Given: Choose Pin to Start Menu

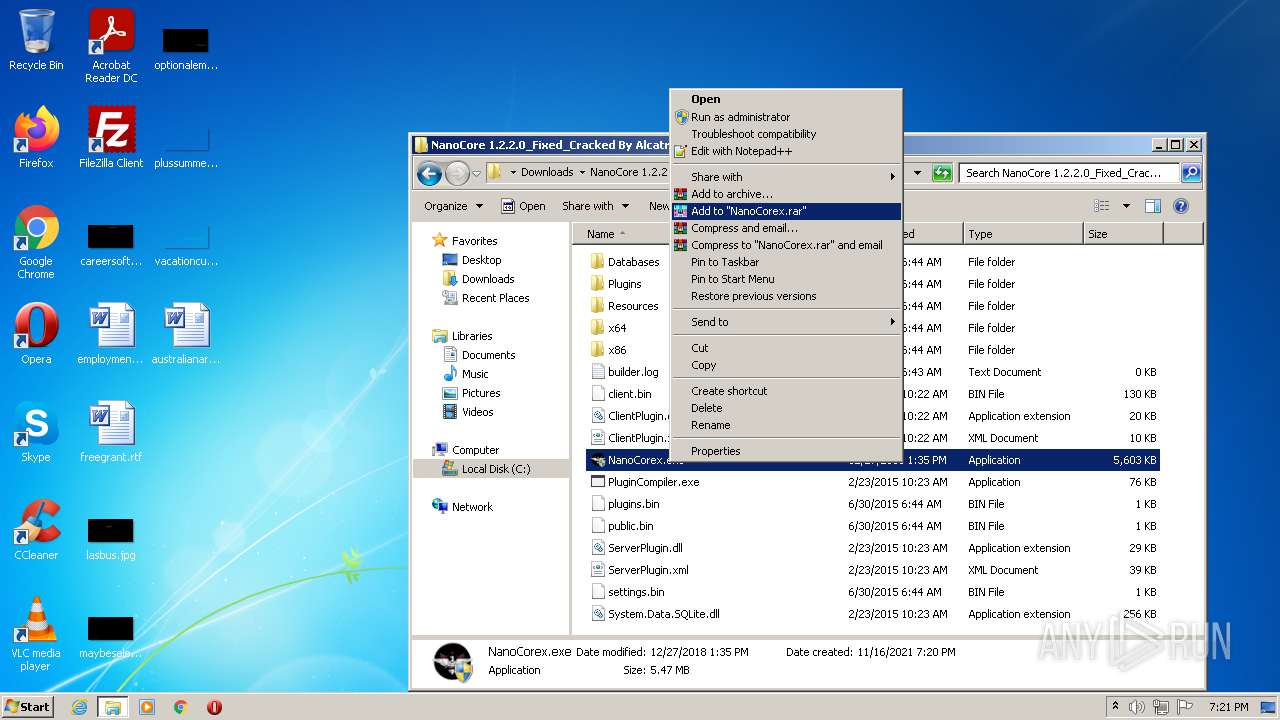Looking at the screenshot, I should click(x=787, y=279).
